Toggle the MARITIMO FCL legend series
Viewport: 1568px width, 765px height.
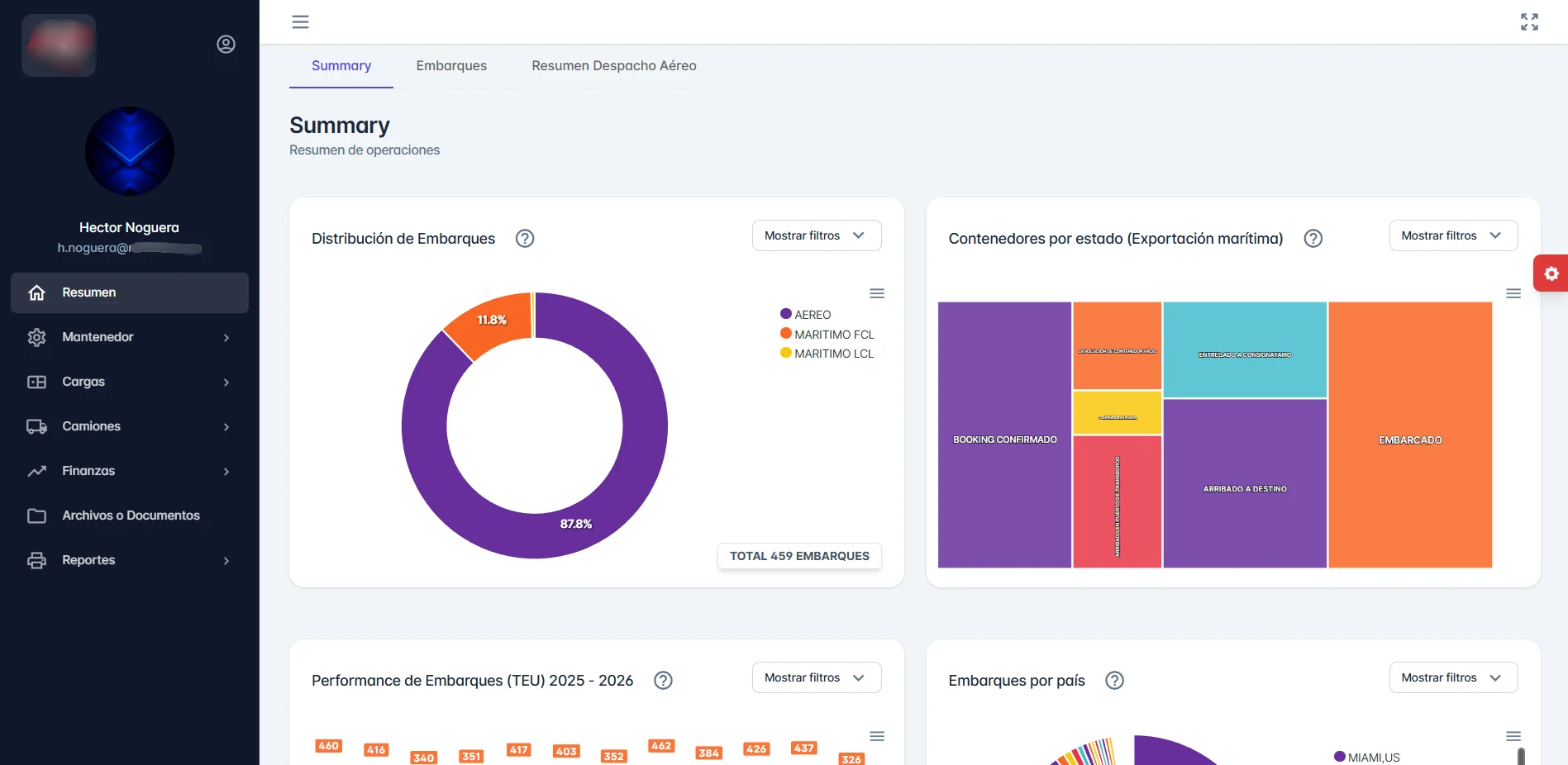(827, 335)
